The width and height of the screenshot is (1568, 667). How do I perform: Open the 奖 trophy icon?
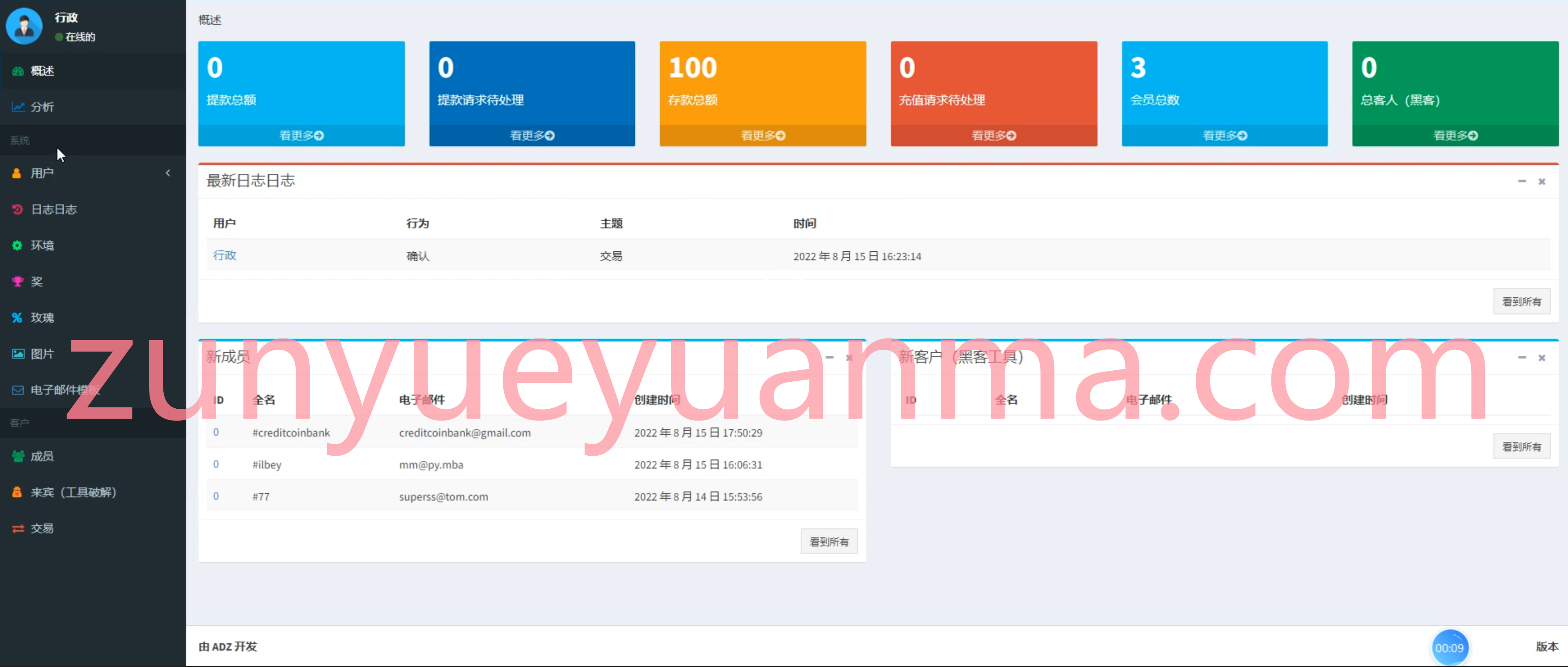18,282
